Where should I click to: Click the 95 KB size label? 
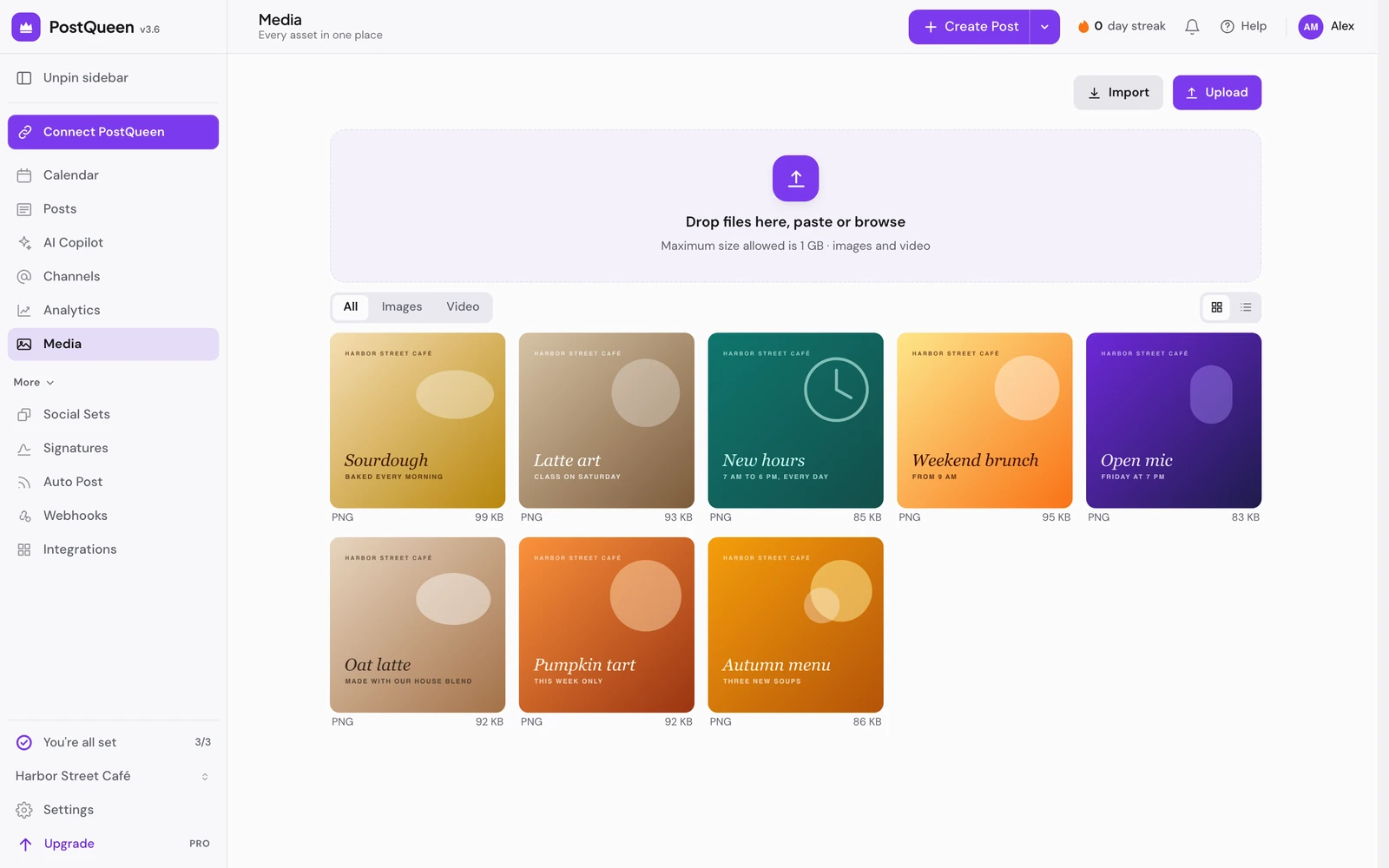pos(1057,517)
